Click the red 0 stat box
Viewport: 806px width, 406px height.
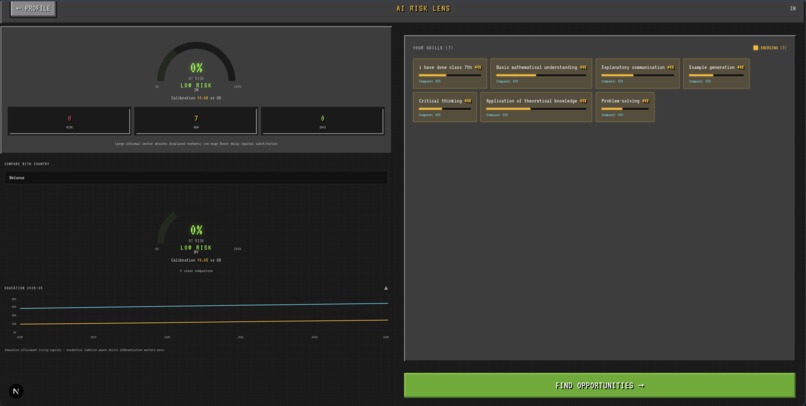[69, 121]
